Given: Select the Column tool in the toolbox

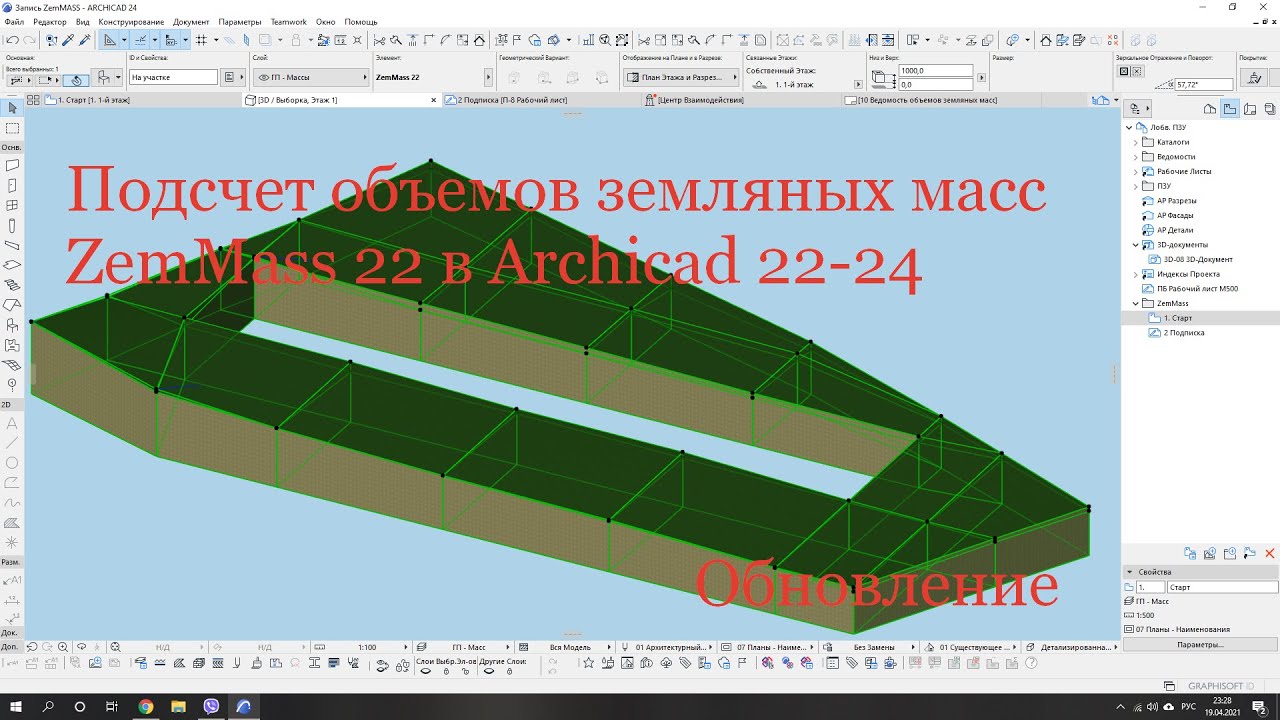Looking at the screenshot, I should (x=12, y=226).
